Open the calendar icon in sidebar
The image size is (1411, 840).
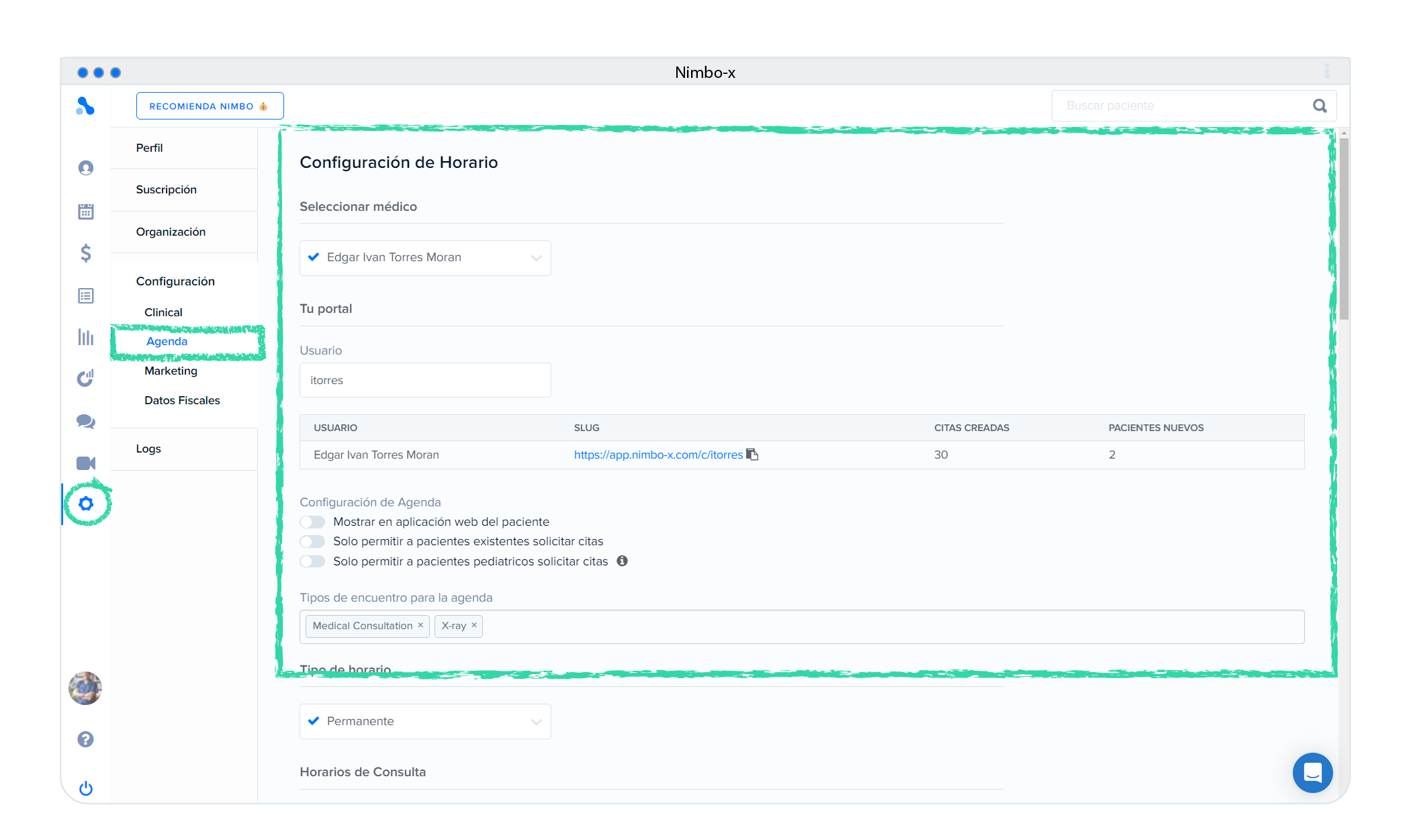click(85, 212)
